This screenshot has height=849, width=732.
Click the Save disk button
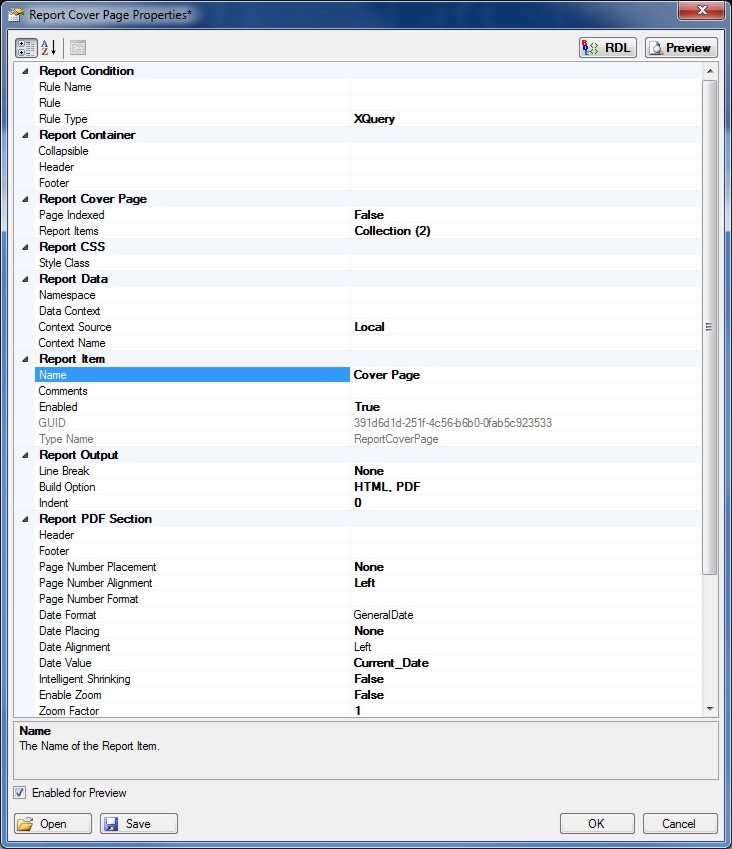tap(139, 823)
